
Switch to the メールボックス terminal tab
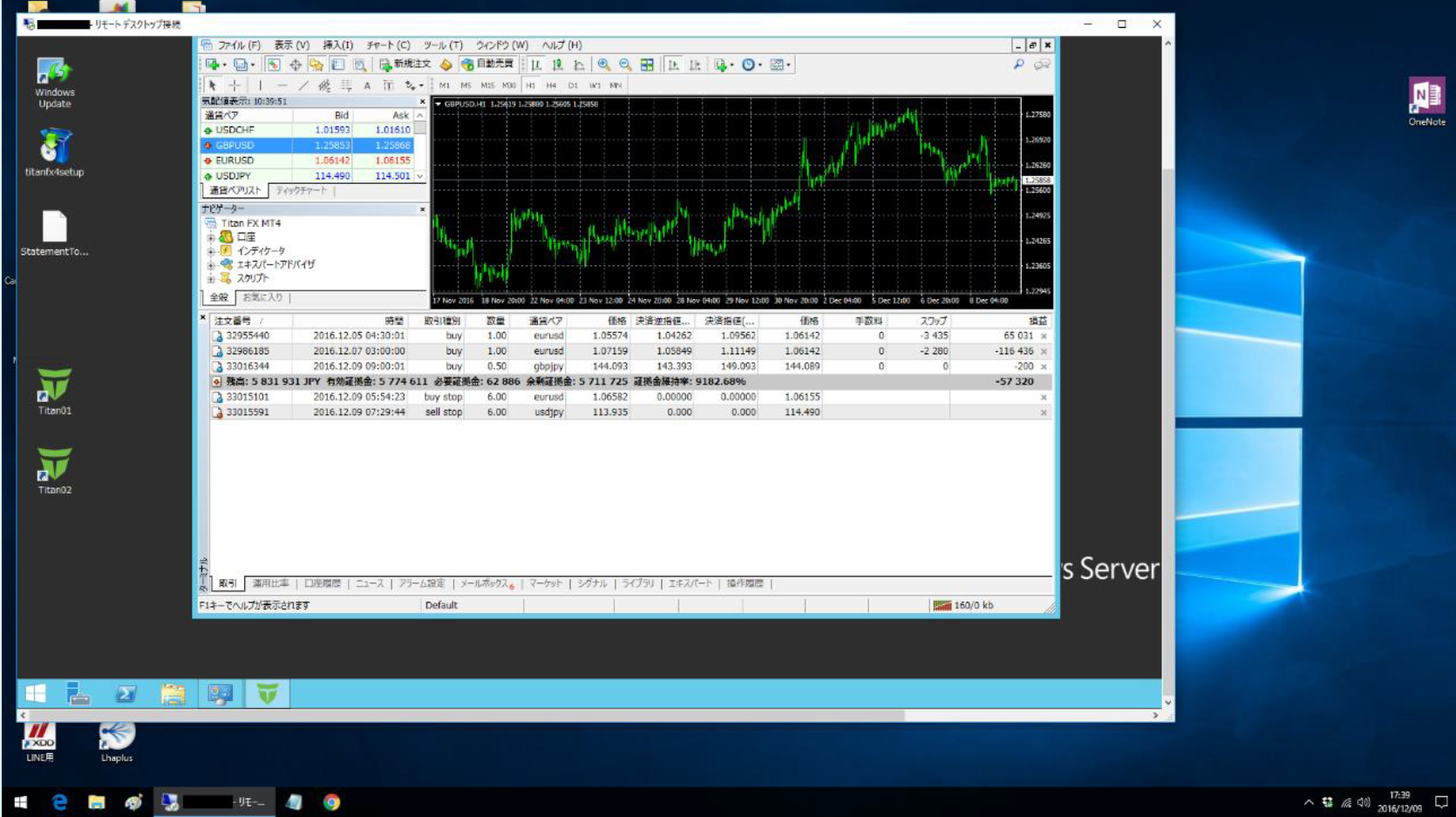point(486,583)
